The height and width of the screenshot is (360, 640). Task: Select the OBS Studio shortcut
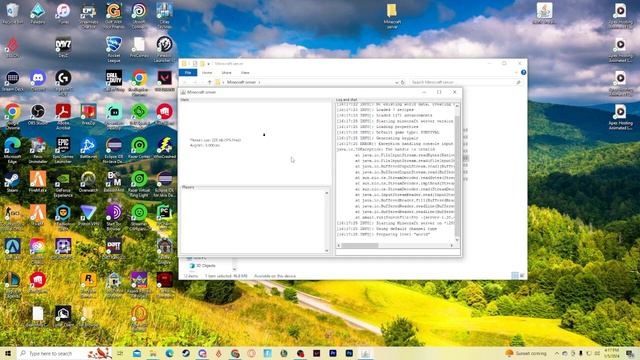38,114
